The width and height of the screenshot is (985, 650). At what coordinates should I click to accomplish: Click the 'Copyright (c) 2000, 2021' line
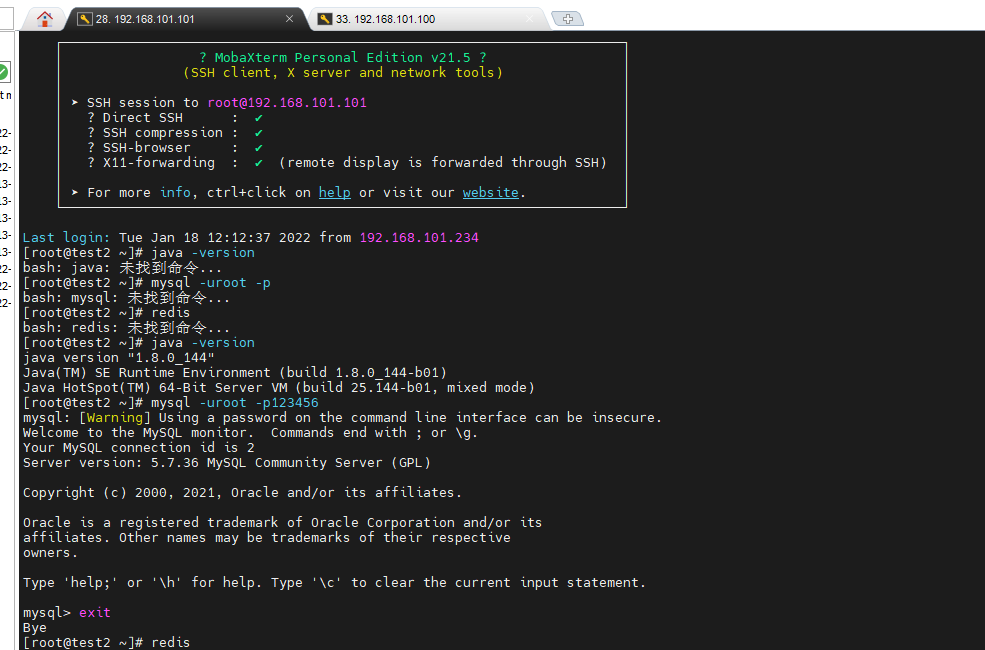[x=242, y=493]
